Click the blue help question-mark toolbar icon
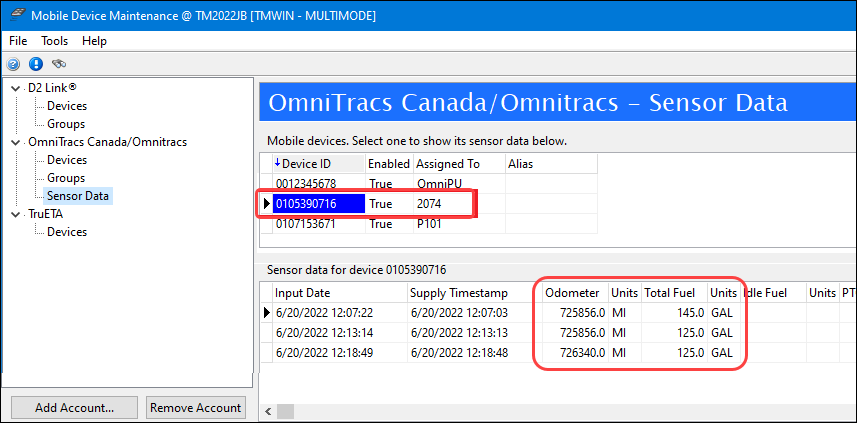 tap(14, 64)
